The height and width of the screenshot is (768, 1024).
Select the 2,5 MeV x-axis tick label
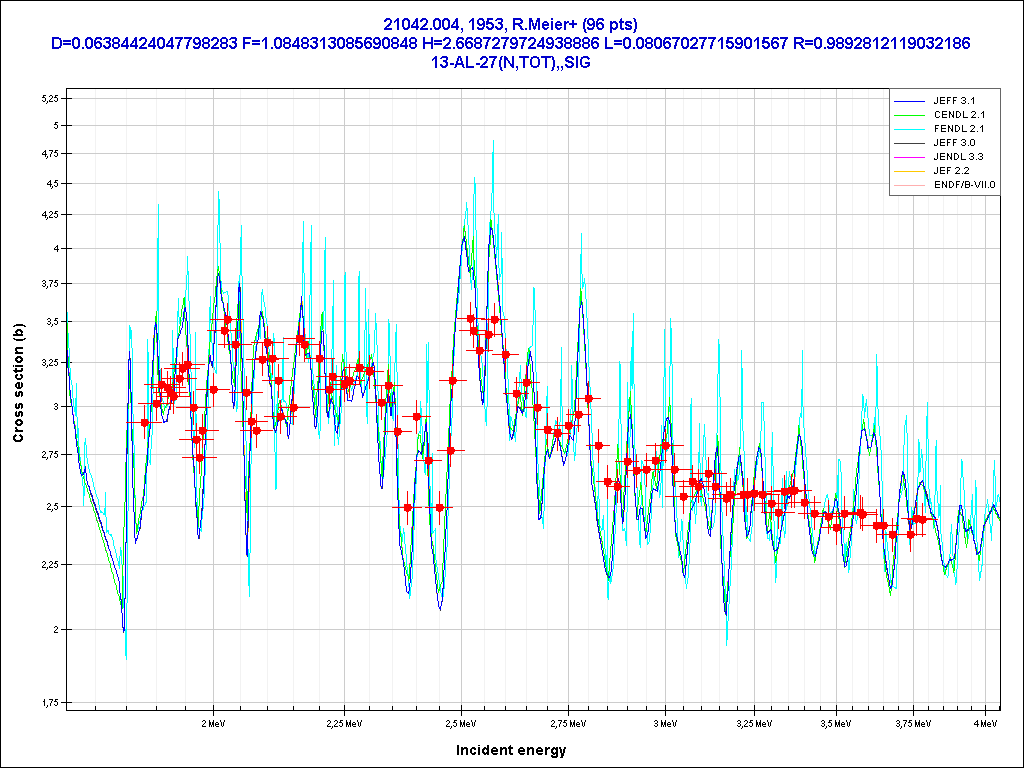459,721
